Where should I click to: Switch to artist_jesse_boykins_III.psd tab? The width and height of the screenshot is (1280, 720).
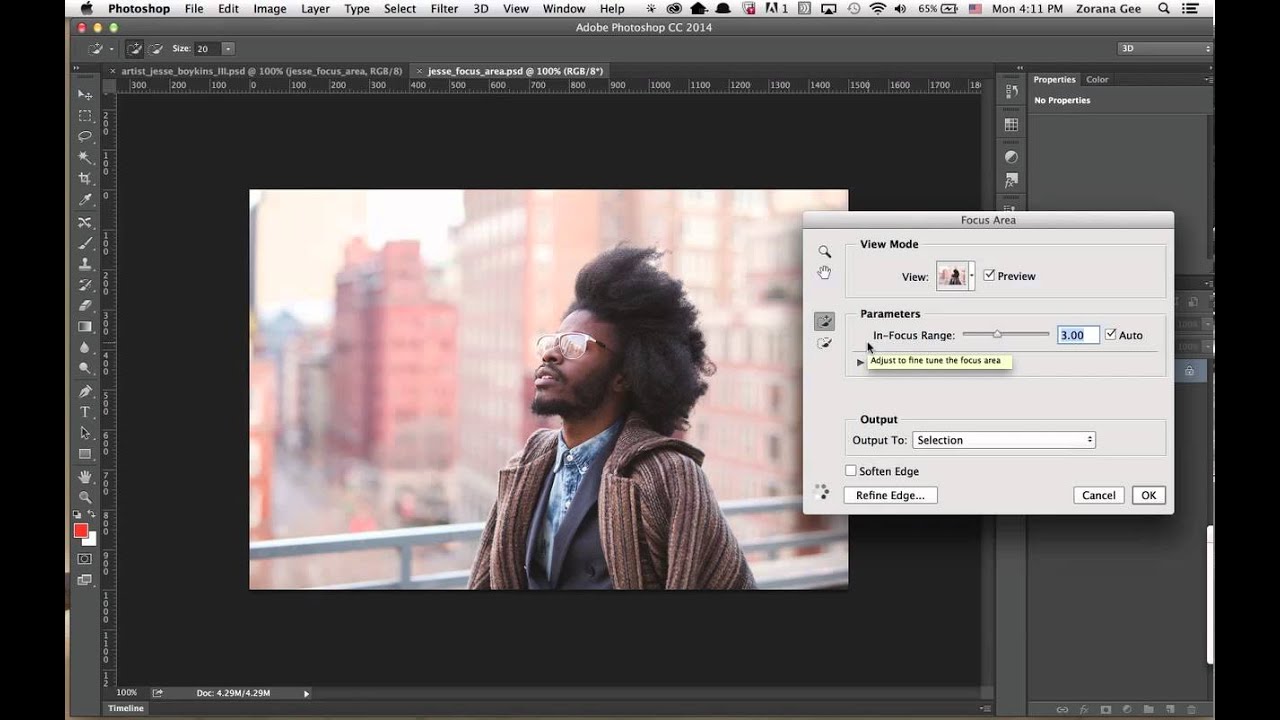(x=261, y=71)
